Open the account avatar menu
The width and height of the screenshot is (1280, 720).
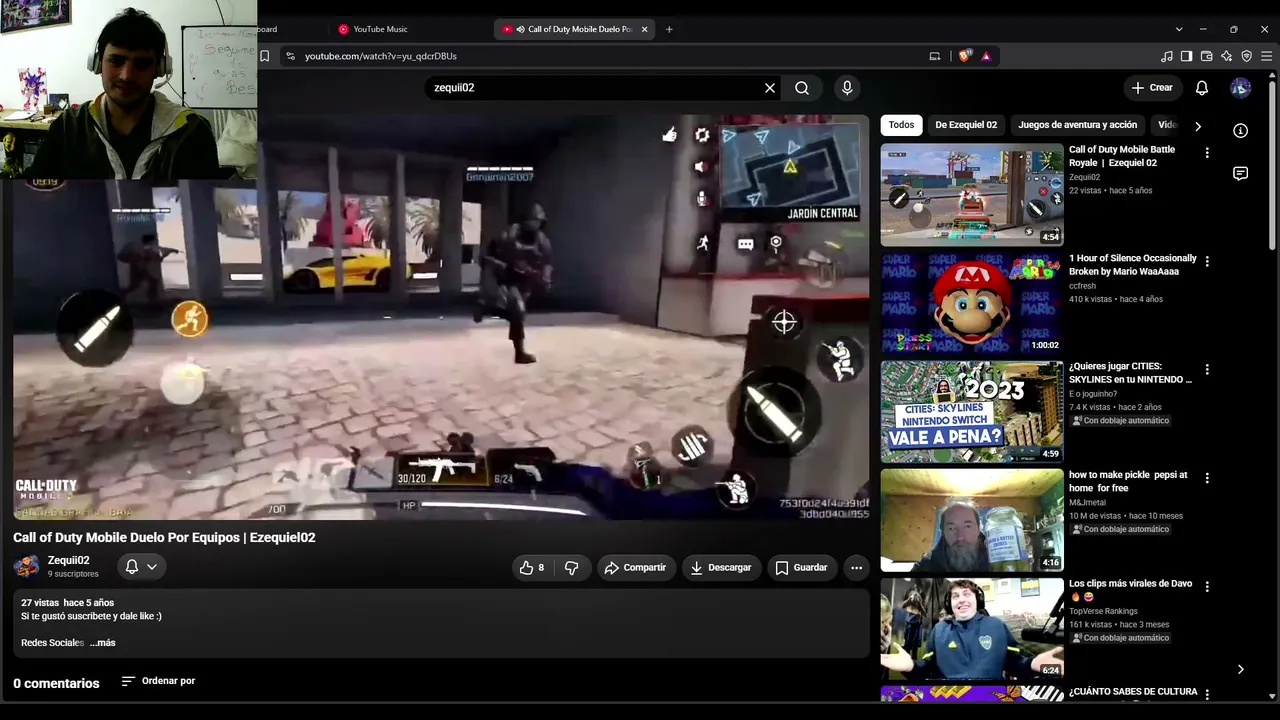pyautogui.click(x=1241, y=88)
